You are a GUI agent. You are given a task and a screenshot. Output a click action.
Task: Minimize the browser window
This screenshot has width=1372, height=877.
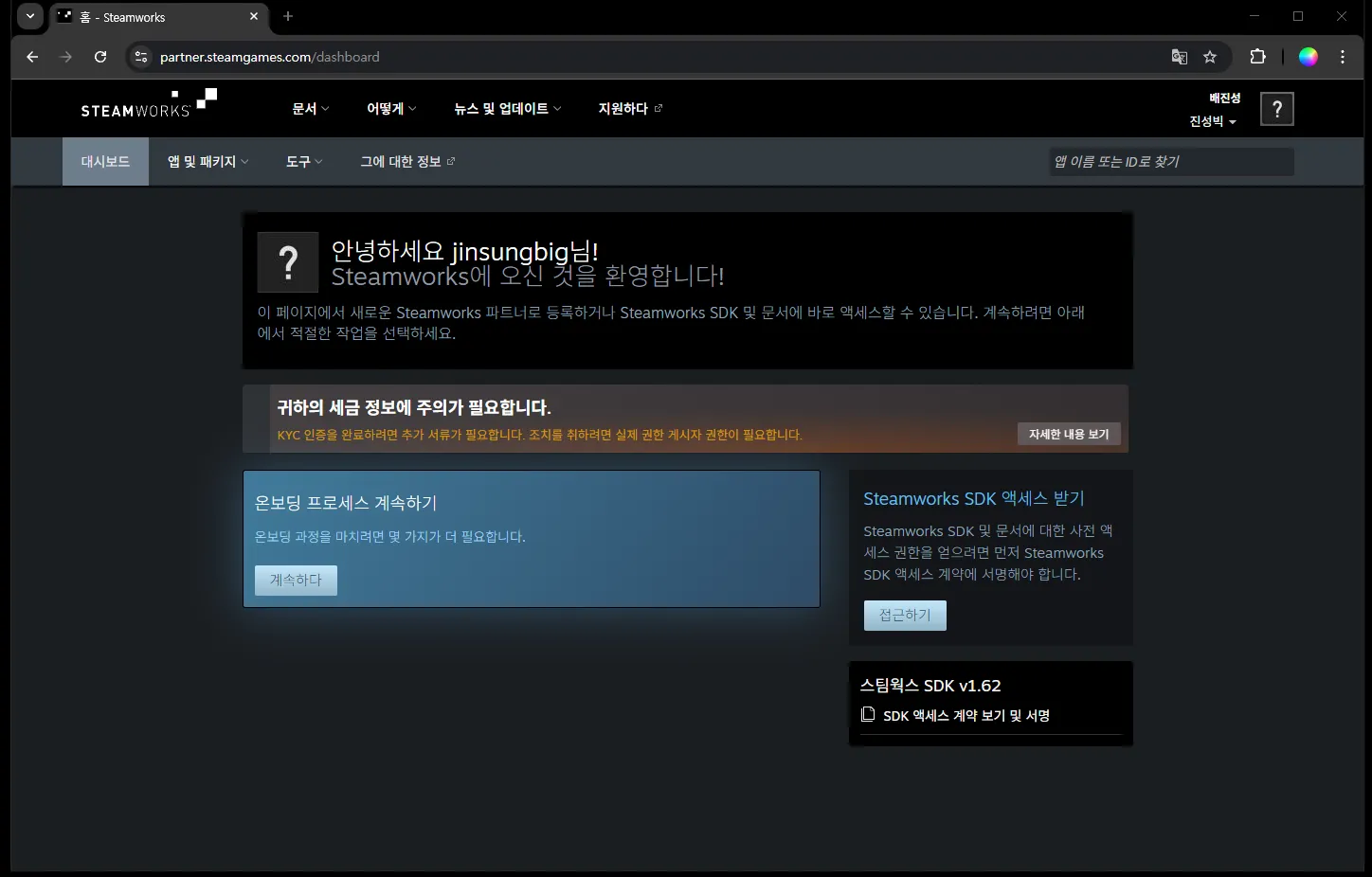1255,16
